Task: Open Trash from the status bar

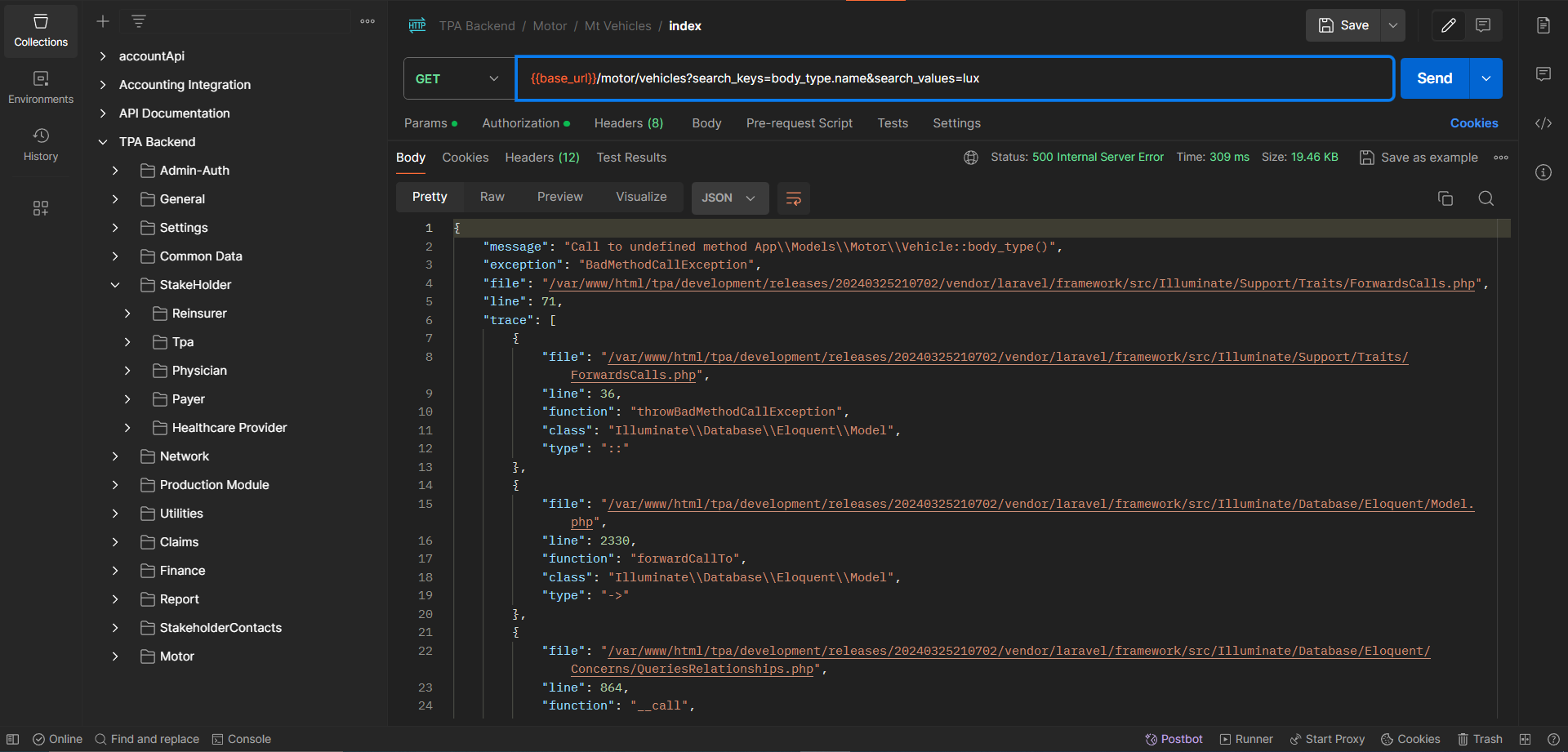Action: [x=1480, y=739]
